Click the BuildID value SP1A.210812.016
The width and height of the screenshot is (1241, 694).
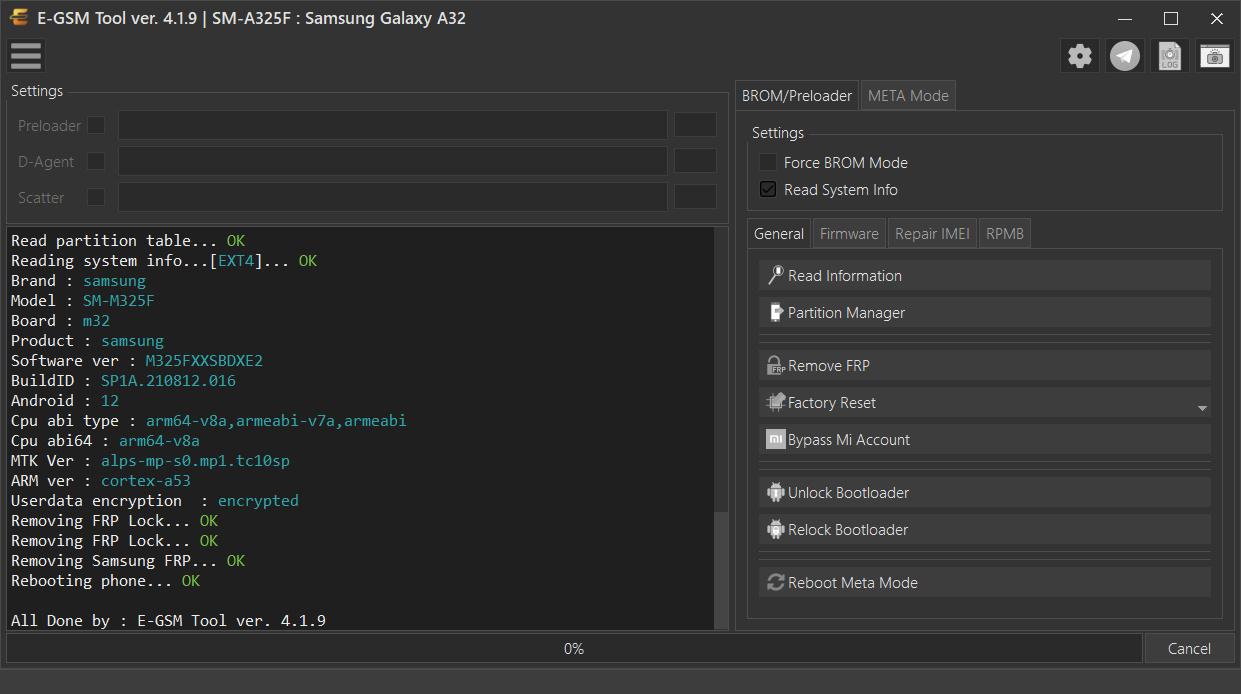(x=168, y=380)
